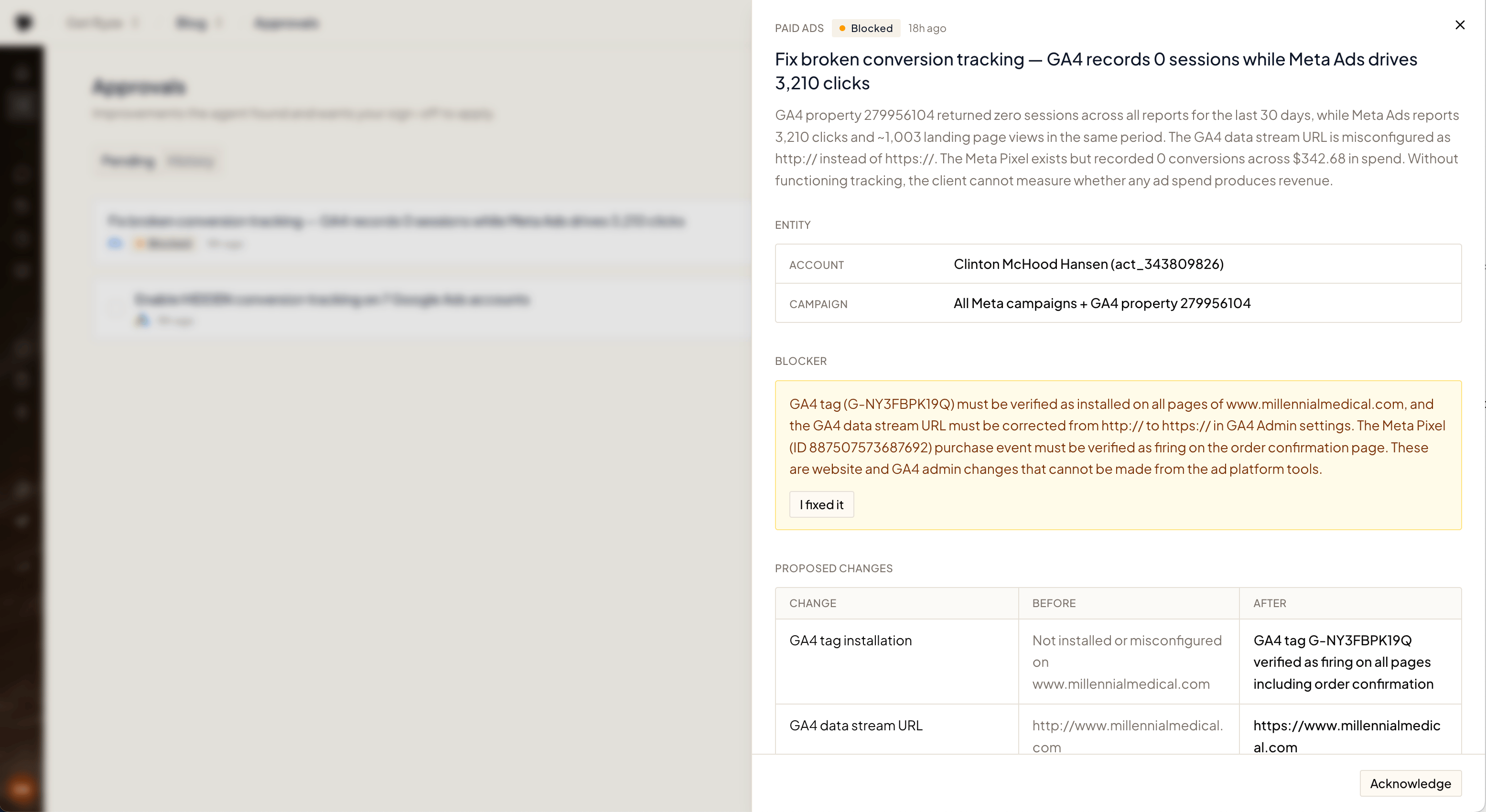
Task: Click the http://www.millennialmedical.com before value
Action: click(x=1127, y=736)
